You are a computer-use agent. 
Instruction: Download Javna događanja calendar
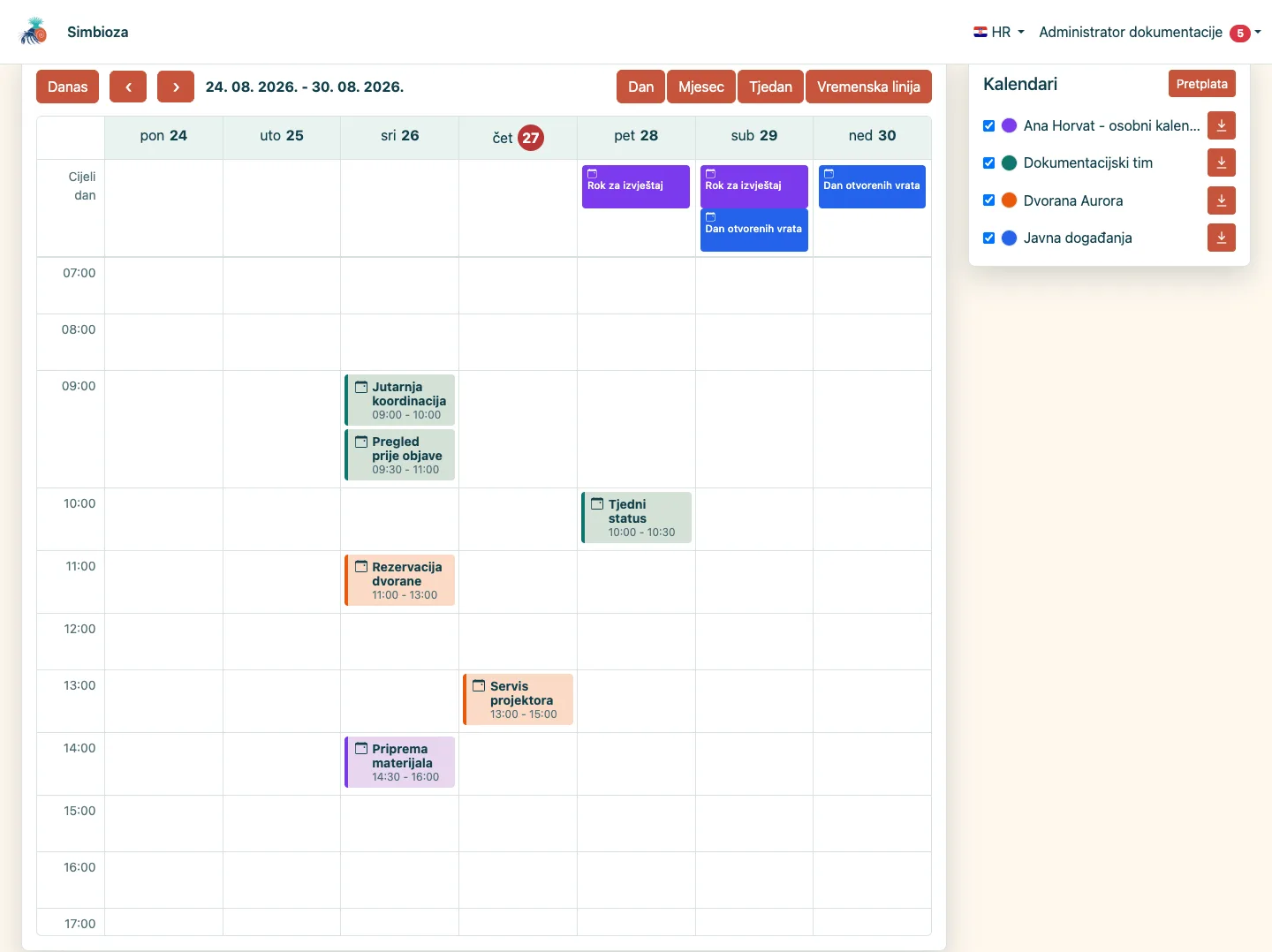[x=1222, y=238]
